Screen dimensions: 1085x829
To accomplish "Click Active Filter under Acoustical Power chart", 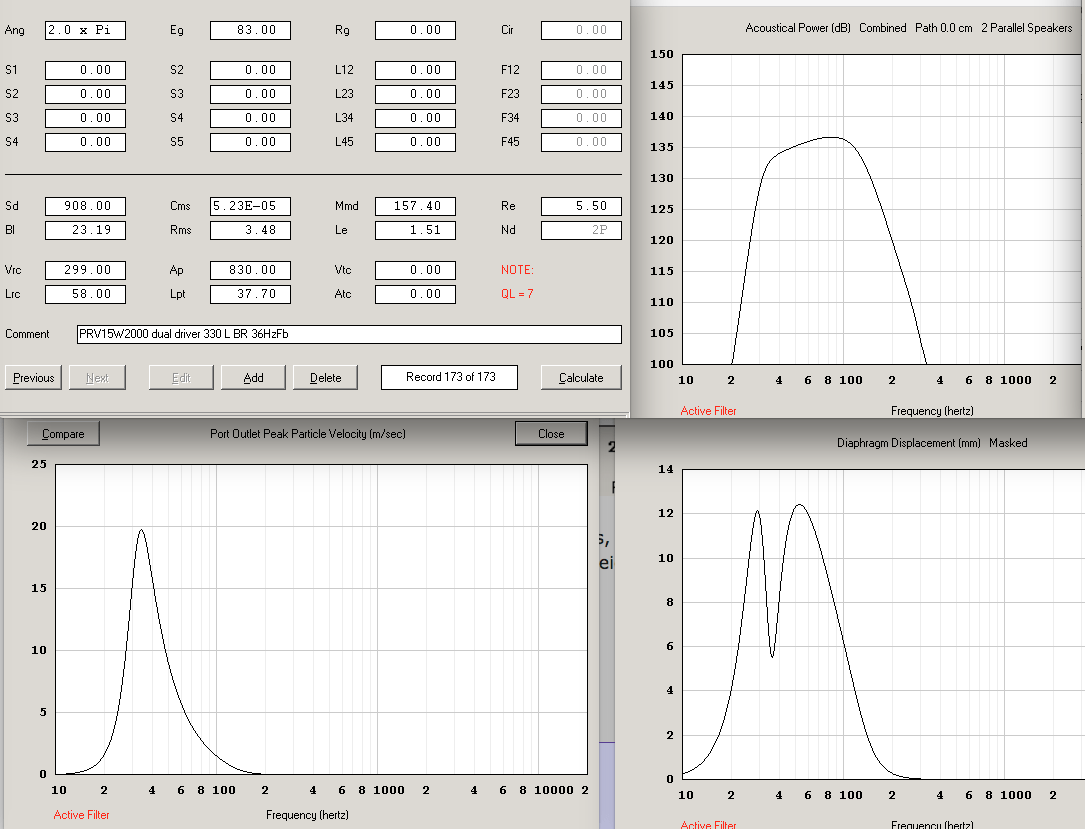I will [708, 411].
